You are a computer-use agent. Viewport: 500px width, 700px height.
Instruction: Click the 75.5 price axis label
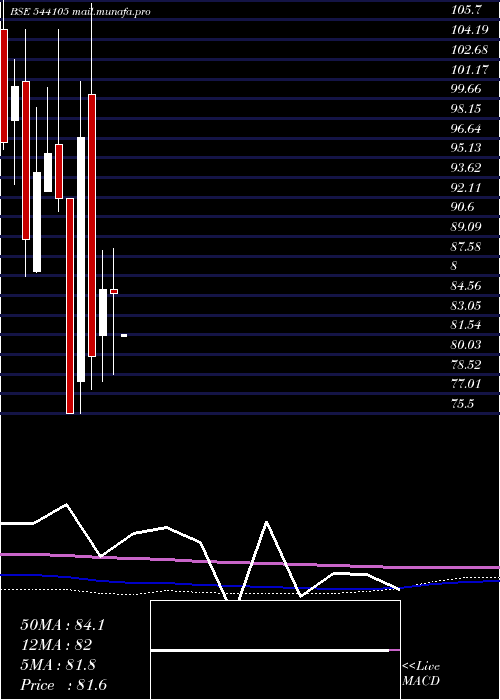pos(462,404)
